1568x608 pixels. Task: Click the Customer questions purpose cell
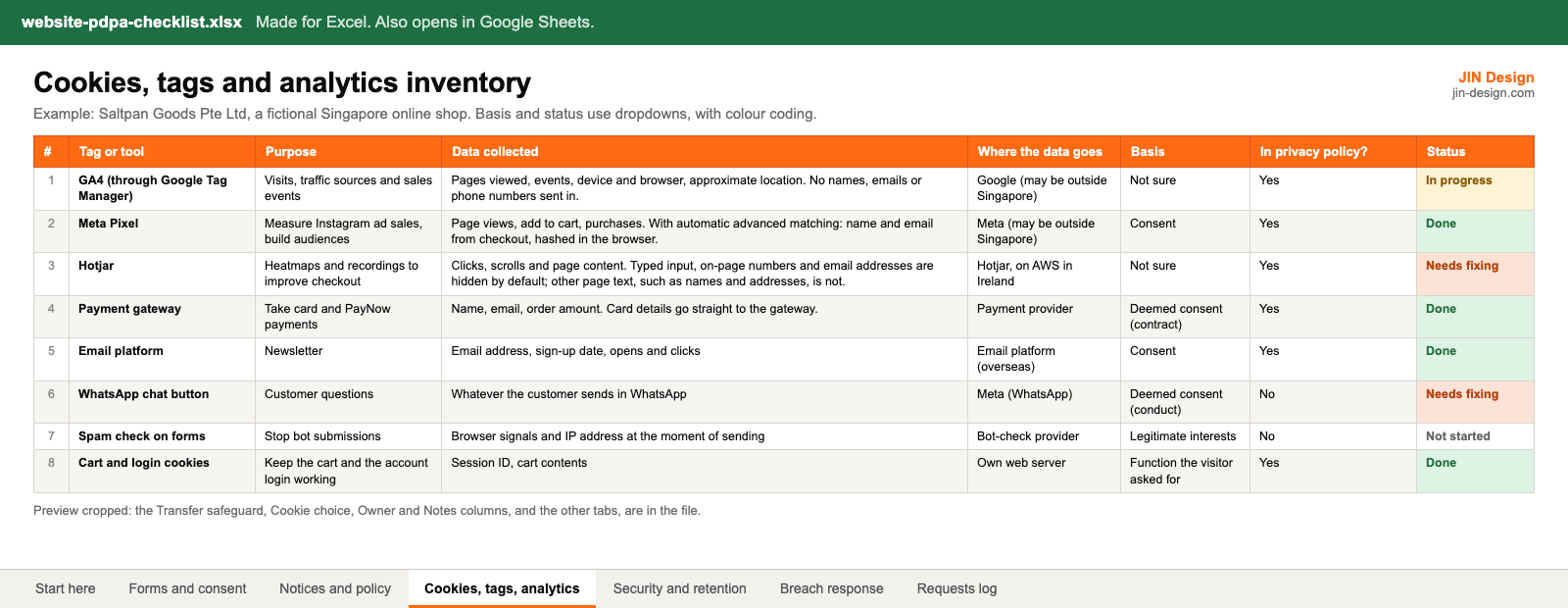coord(348,402)
